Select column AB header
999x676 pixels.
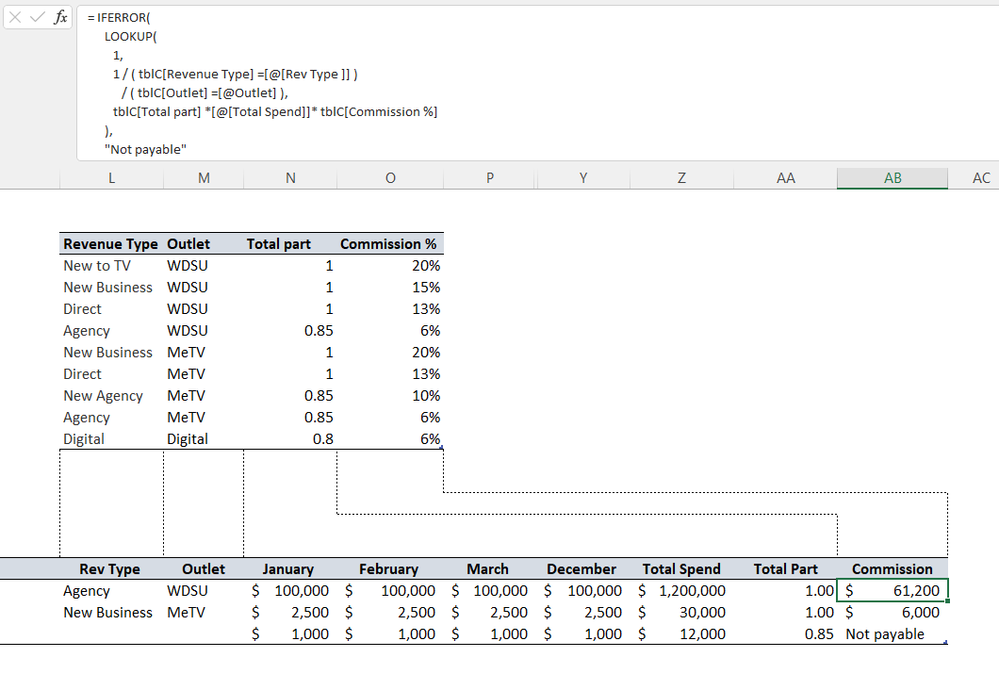point(893,178)
